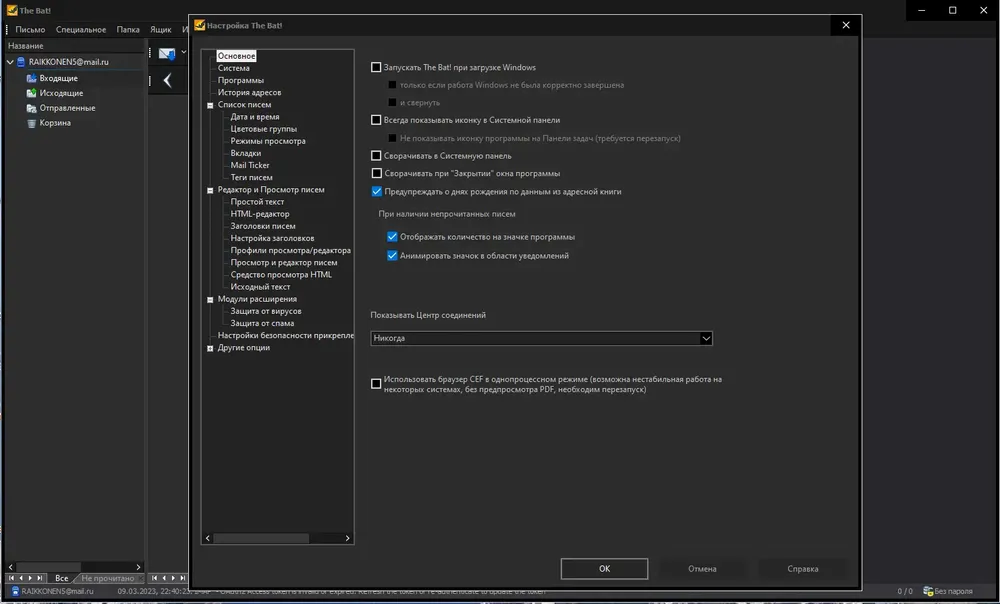Open the 'Специальное' menu
The height and width of the screenshot is (604, 1000).
(81, 29)
